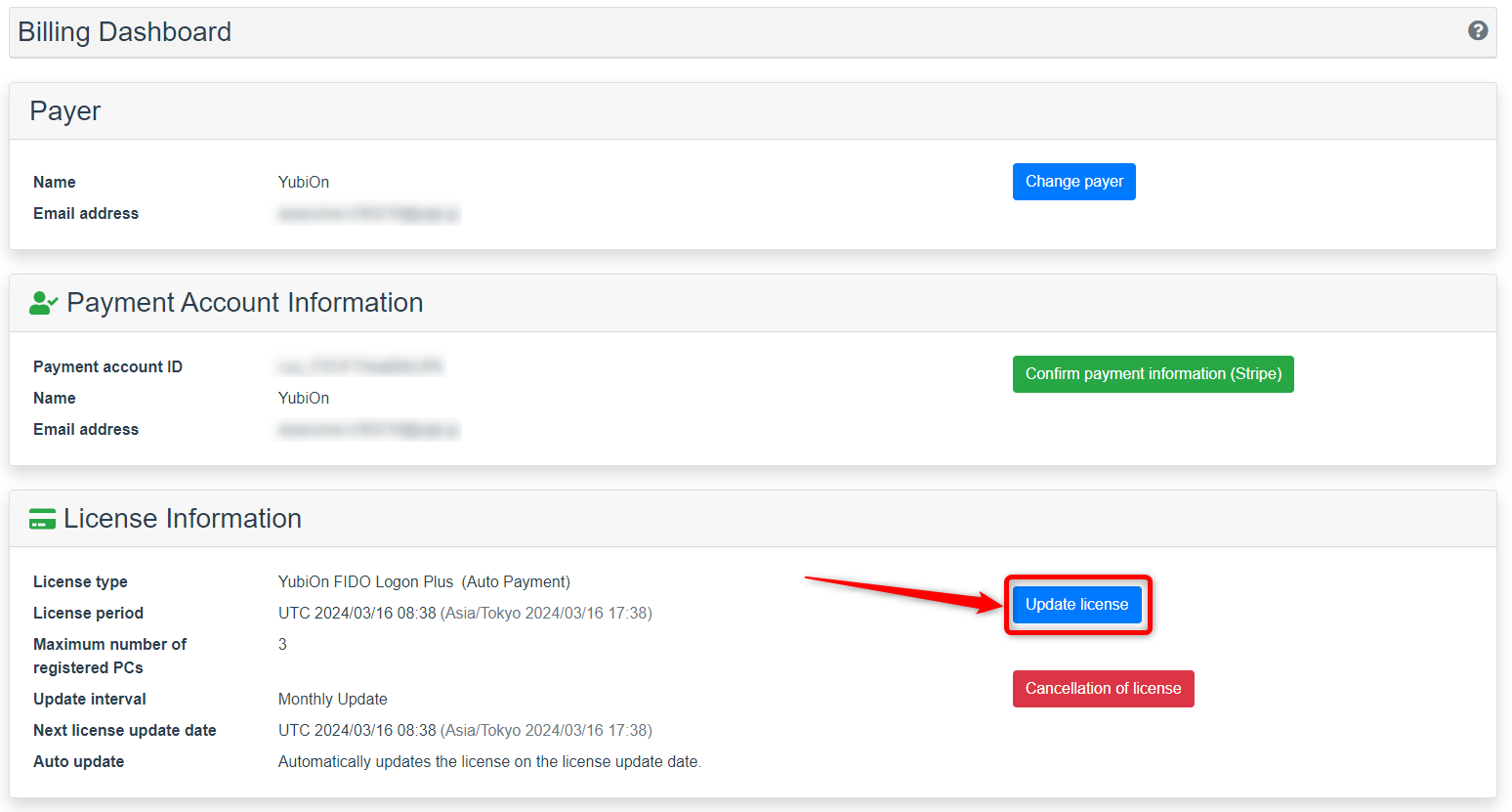Click the blurred Payment account ID value

[x=360, y=367]
